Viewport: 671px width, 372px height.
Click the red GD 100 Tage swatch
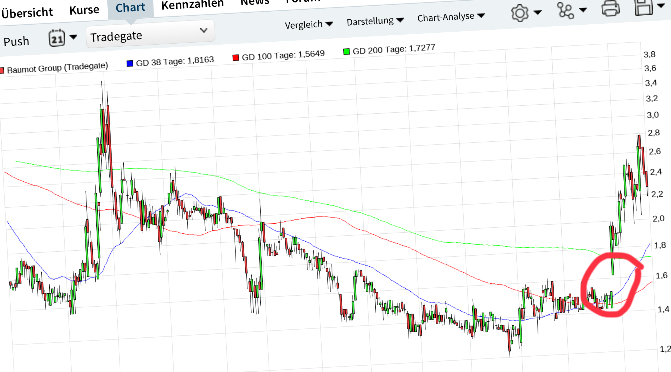(x=235, y=57)
